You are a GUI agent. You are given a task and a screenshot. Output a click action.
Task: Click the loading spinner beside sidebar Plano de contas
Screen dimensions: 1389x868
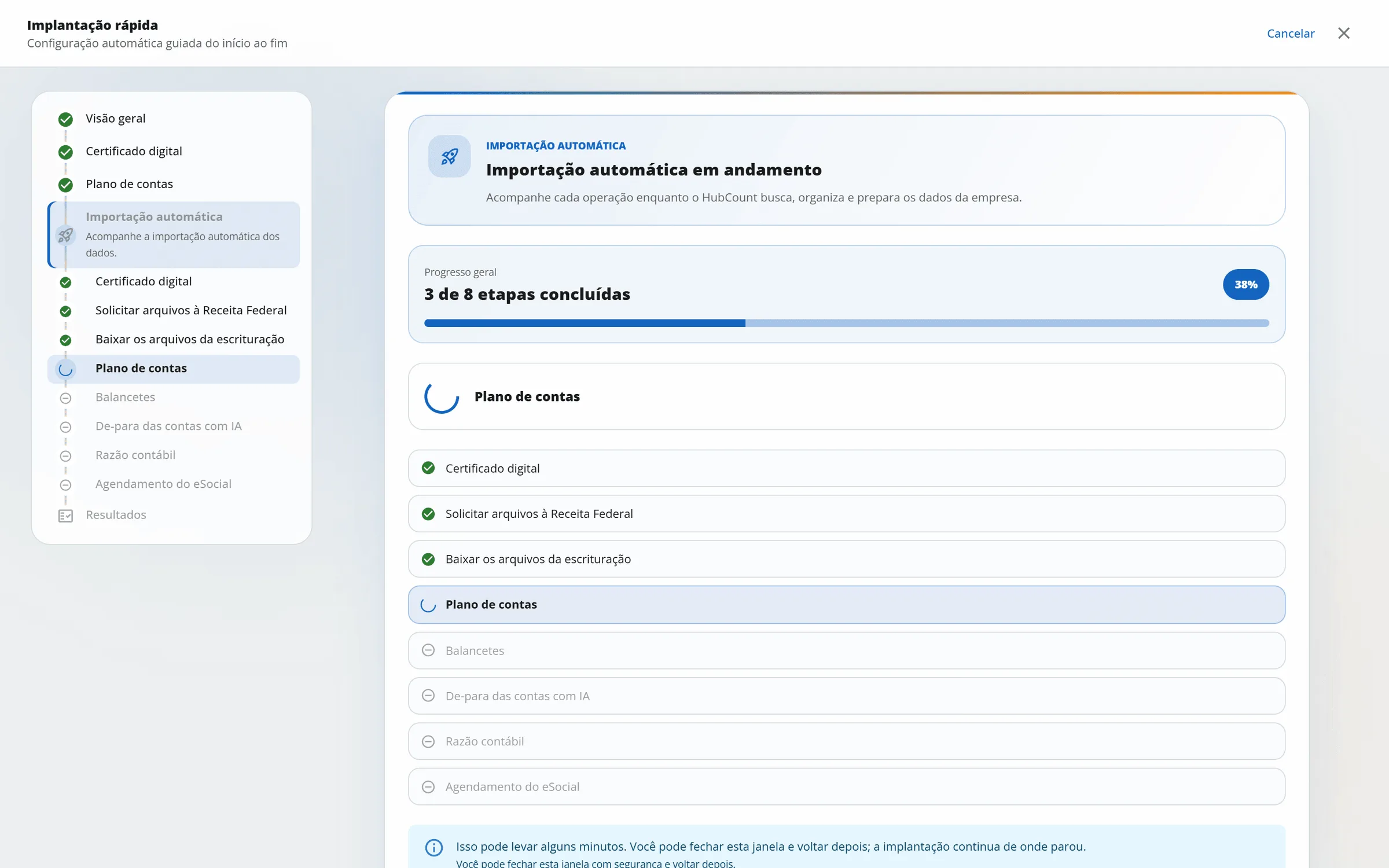65,369
